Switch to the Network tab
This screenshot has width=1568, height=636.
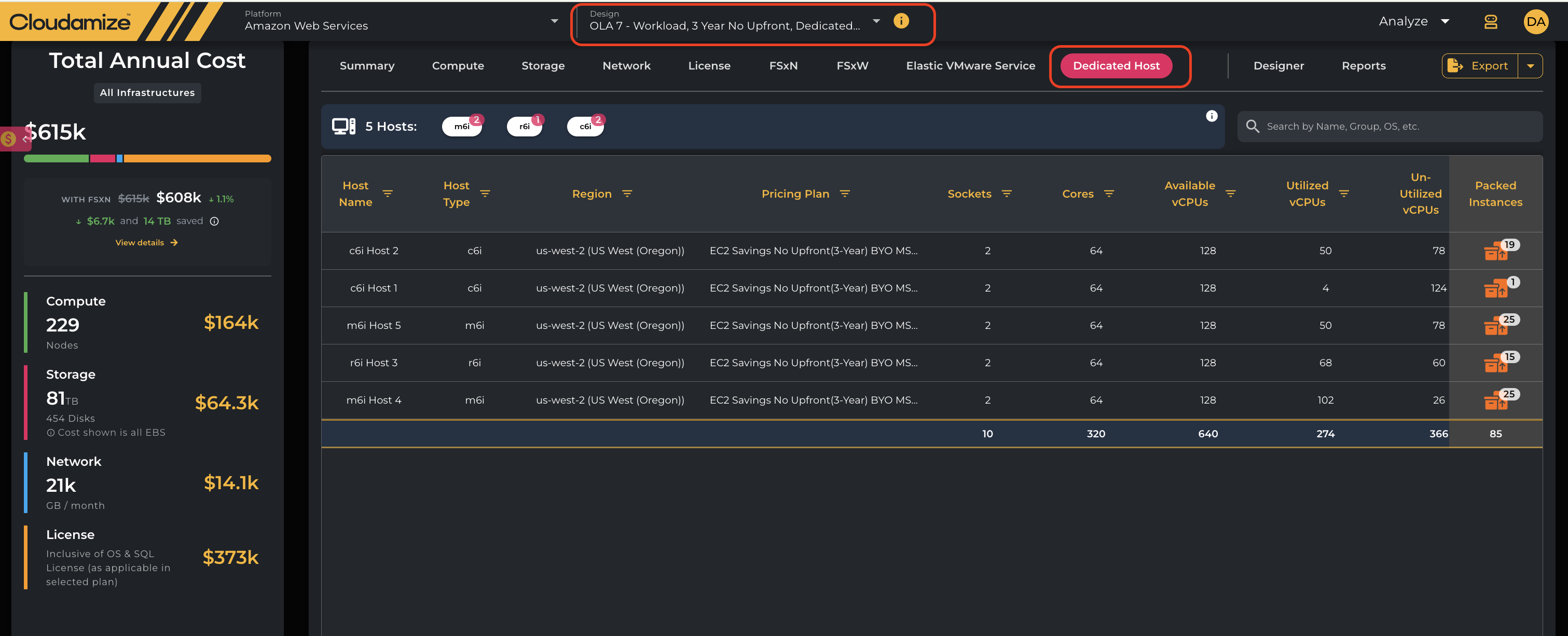(x=626, y=66)
